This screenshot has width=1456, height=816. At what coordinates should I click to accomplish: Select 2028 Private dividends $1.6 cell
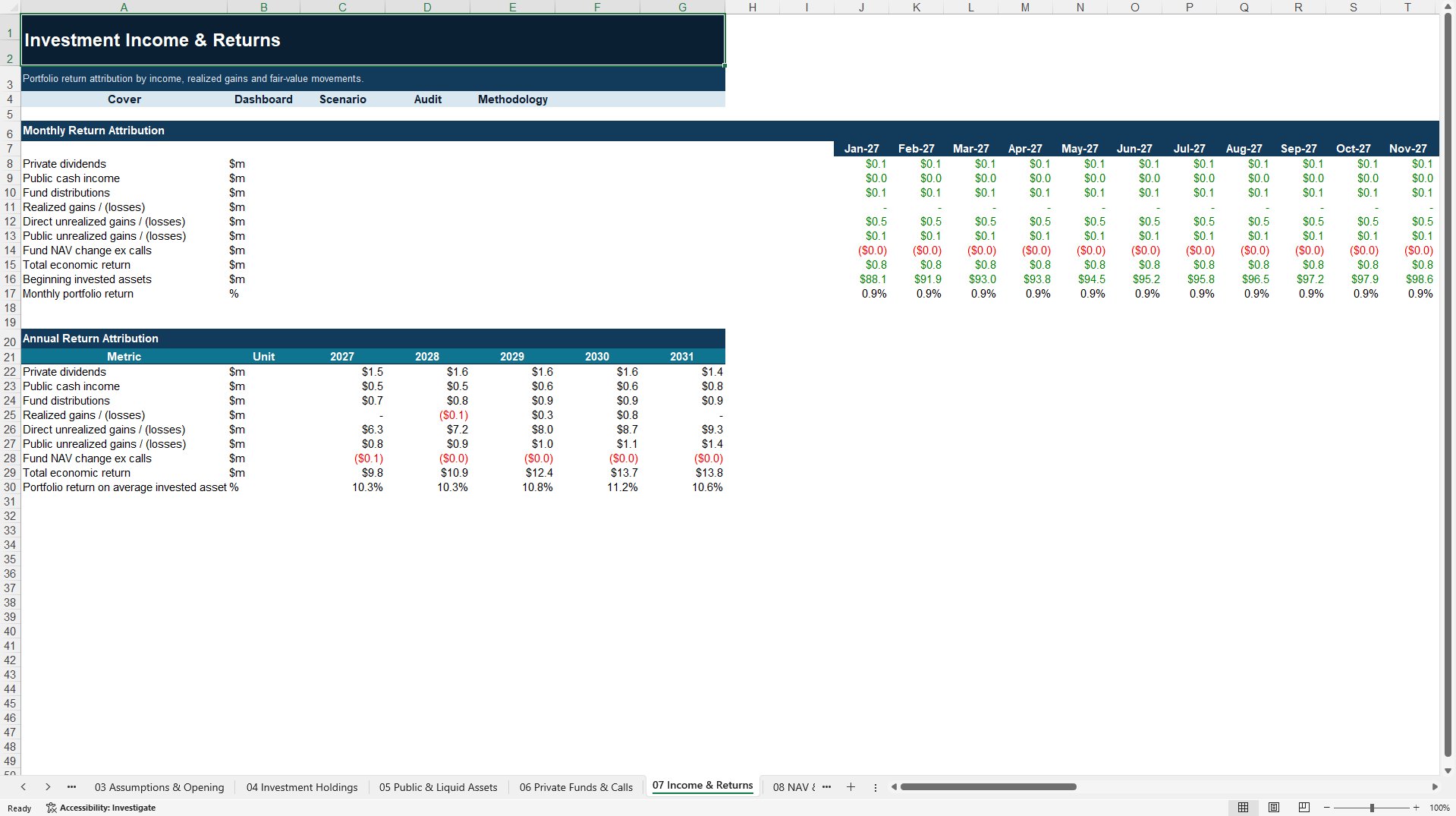tap(427, 372)
